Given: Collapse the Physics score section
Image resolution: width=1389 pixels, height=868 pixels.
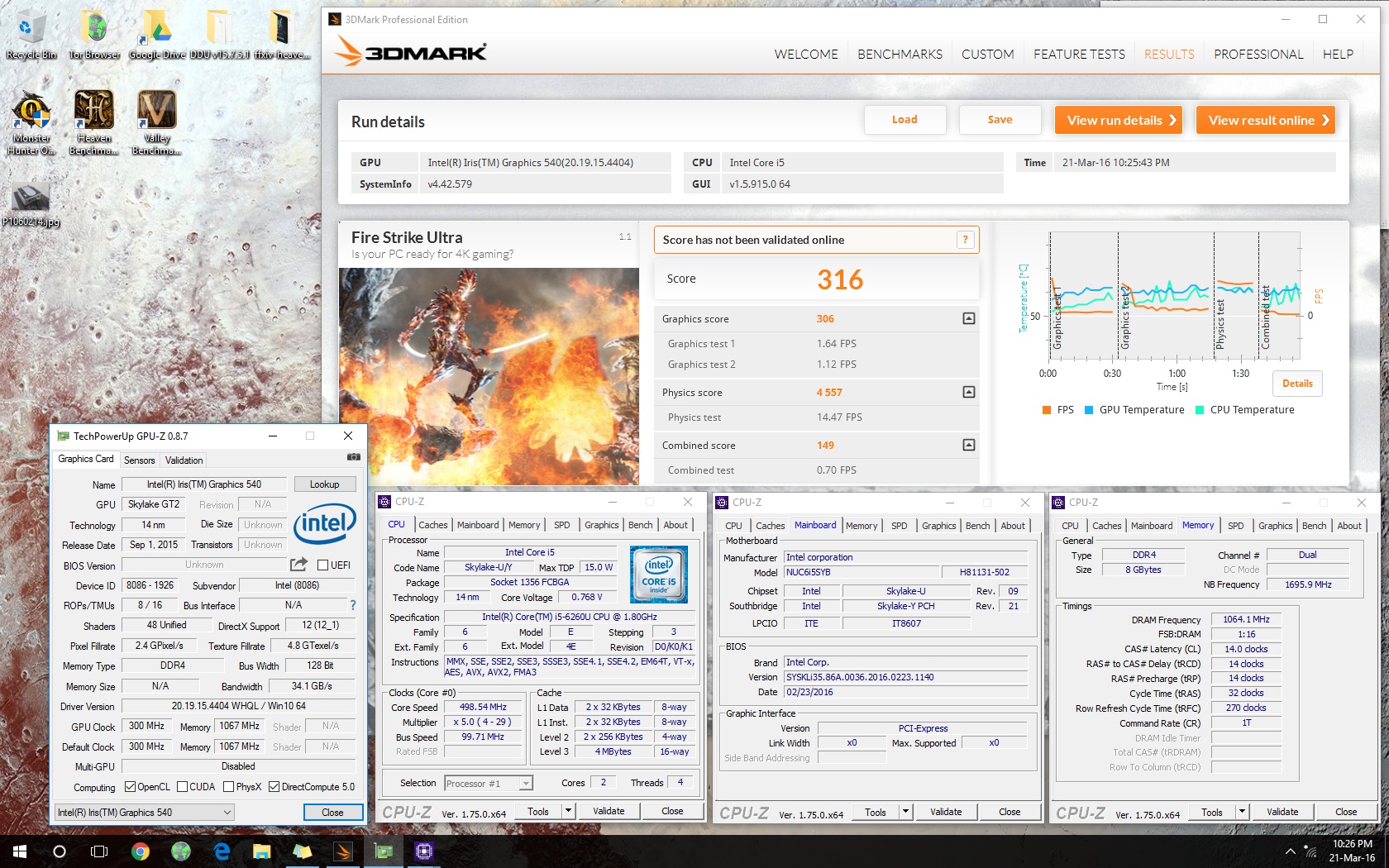Looking at the screenshot, I should pyautogui.click(x=969, y=392).
